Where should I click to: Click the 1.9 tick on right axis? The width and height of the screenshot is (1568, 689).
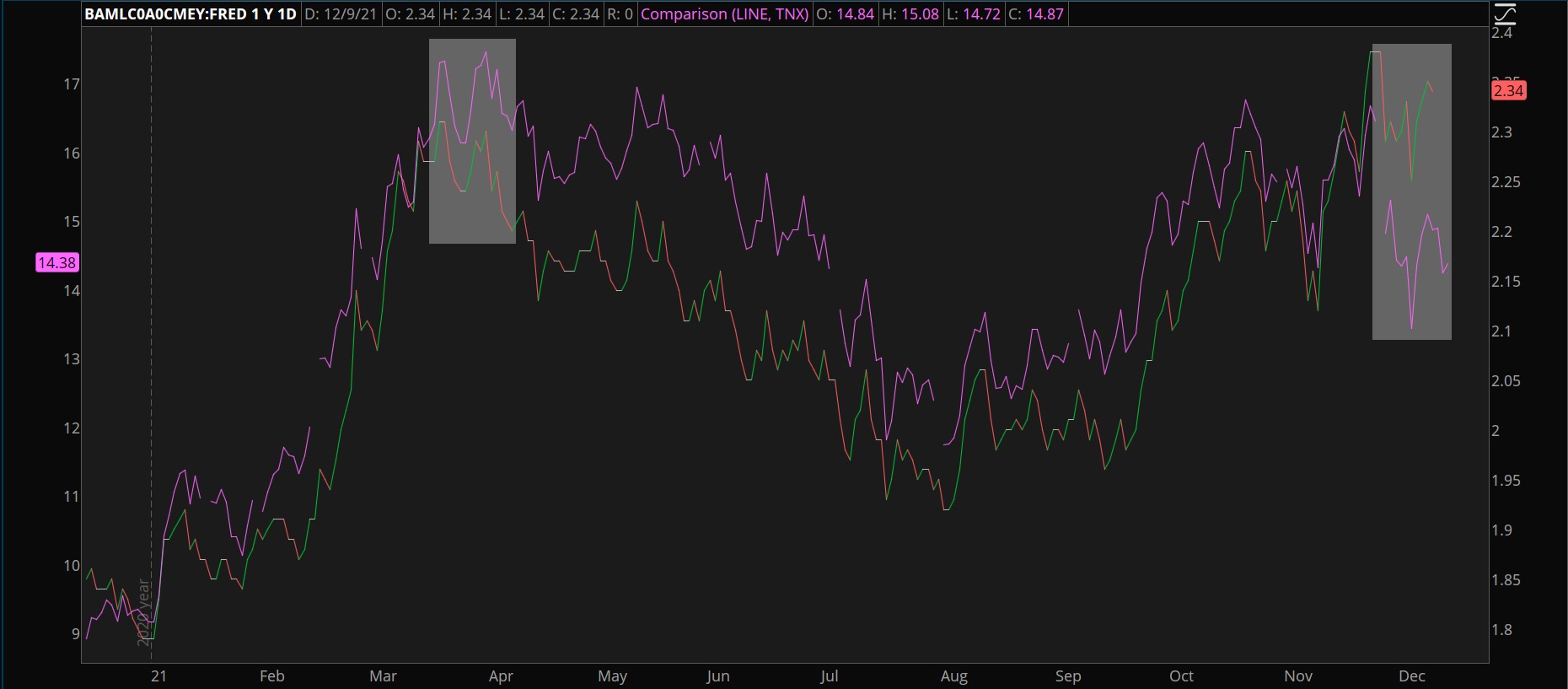tap(1502, 530)
